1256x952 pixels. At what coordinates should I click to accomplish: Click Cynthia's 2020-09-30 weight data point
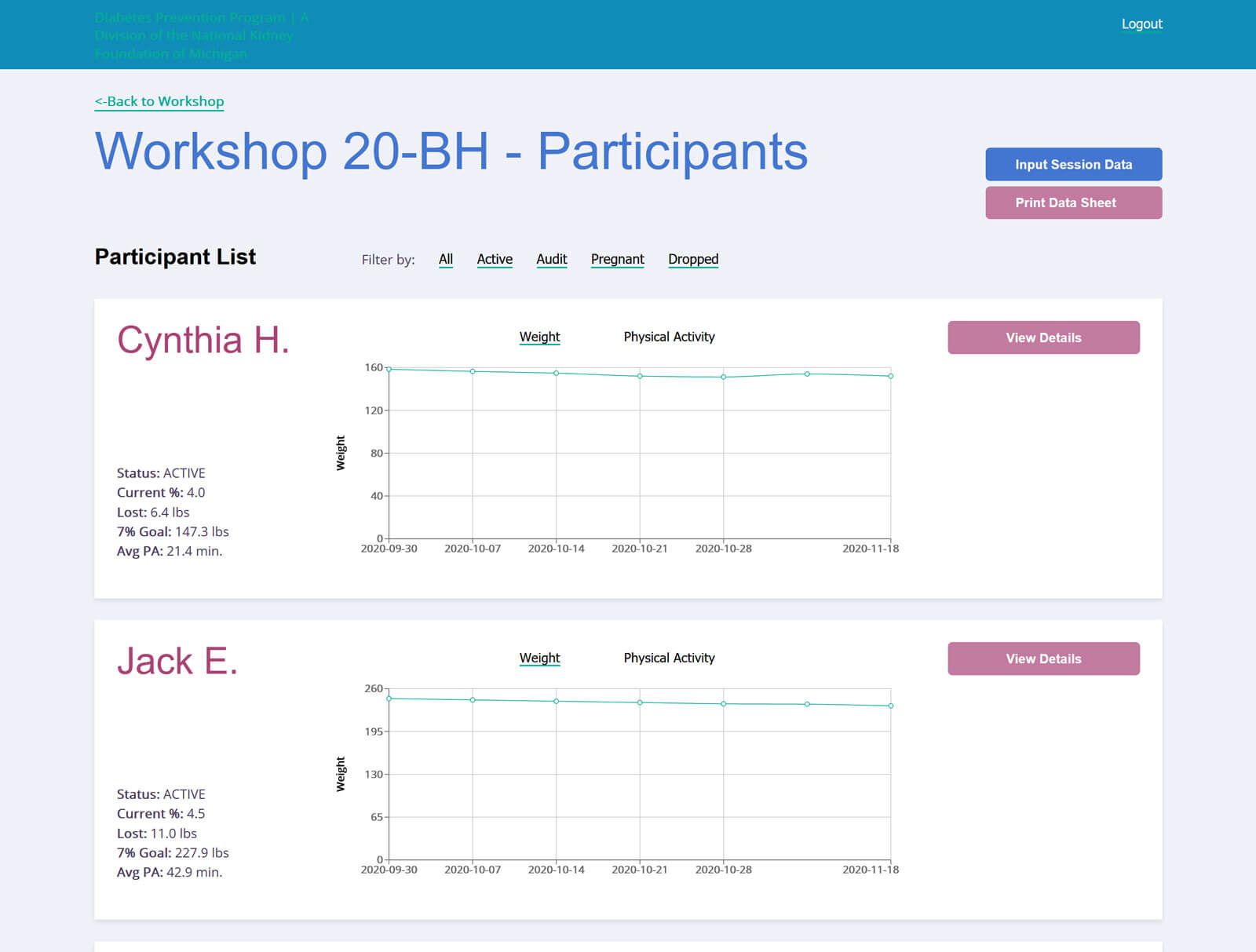[389, 369]
